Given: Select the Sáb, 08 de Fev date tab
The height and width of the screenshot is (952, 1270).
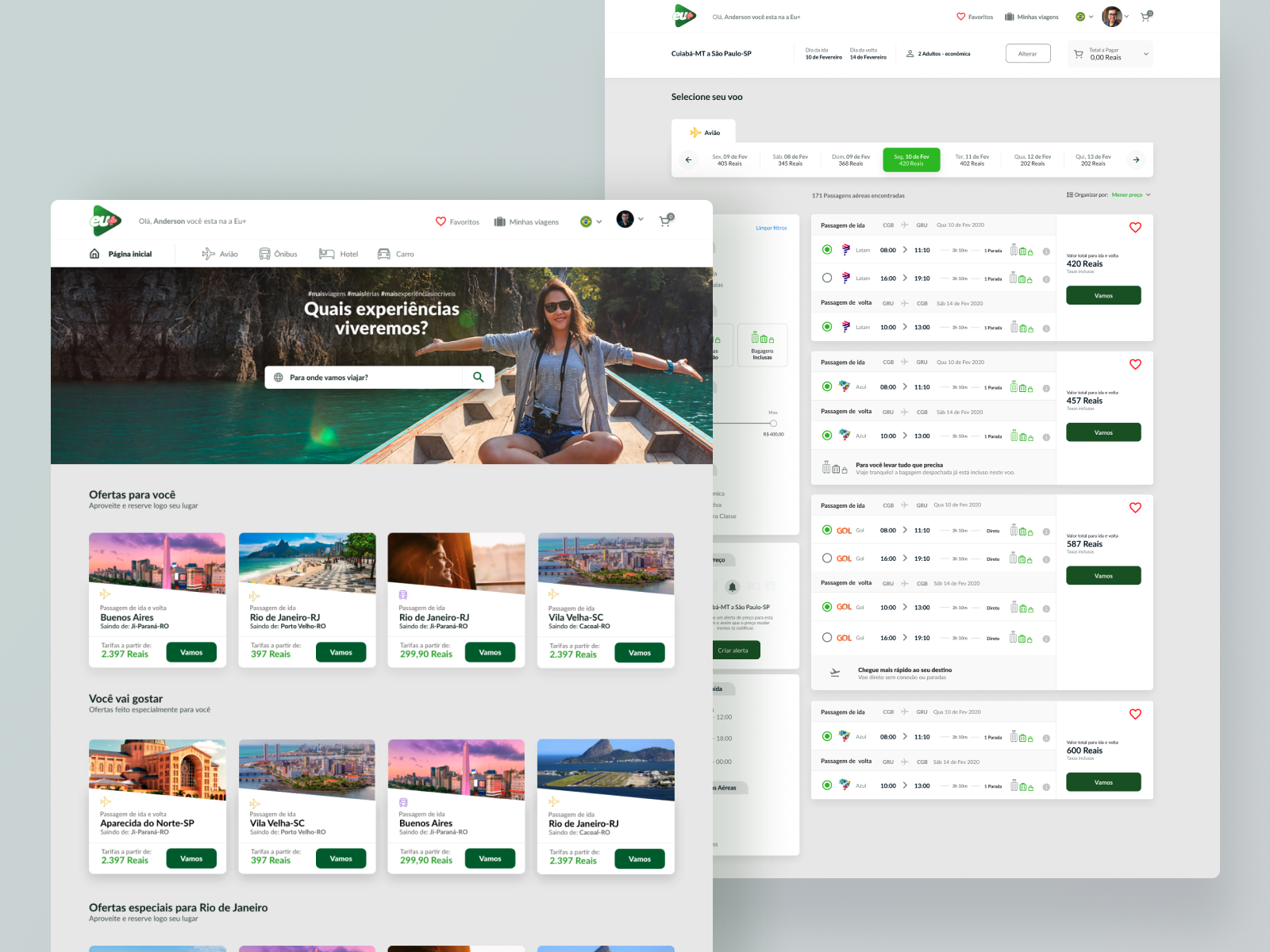Looking at the screenshot, I should [x=791, y=160].
